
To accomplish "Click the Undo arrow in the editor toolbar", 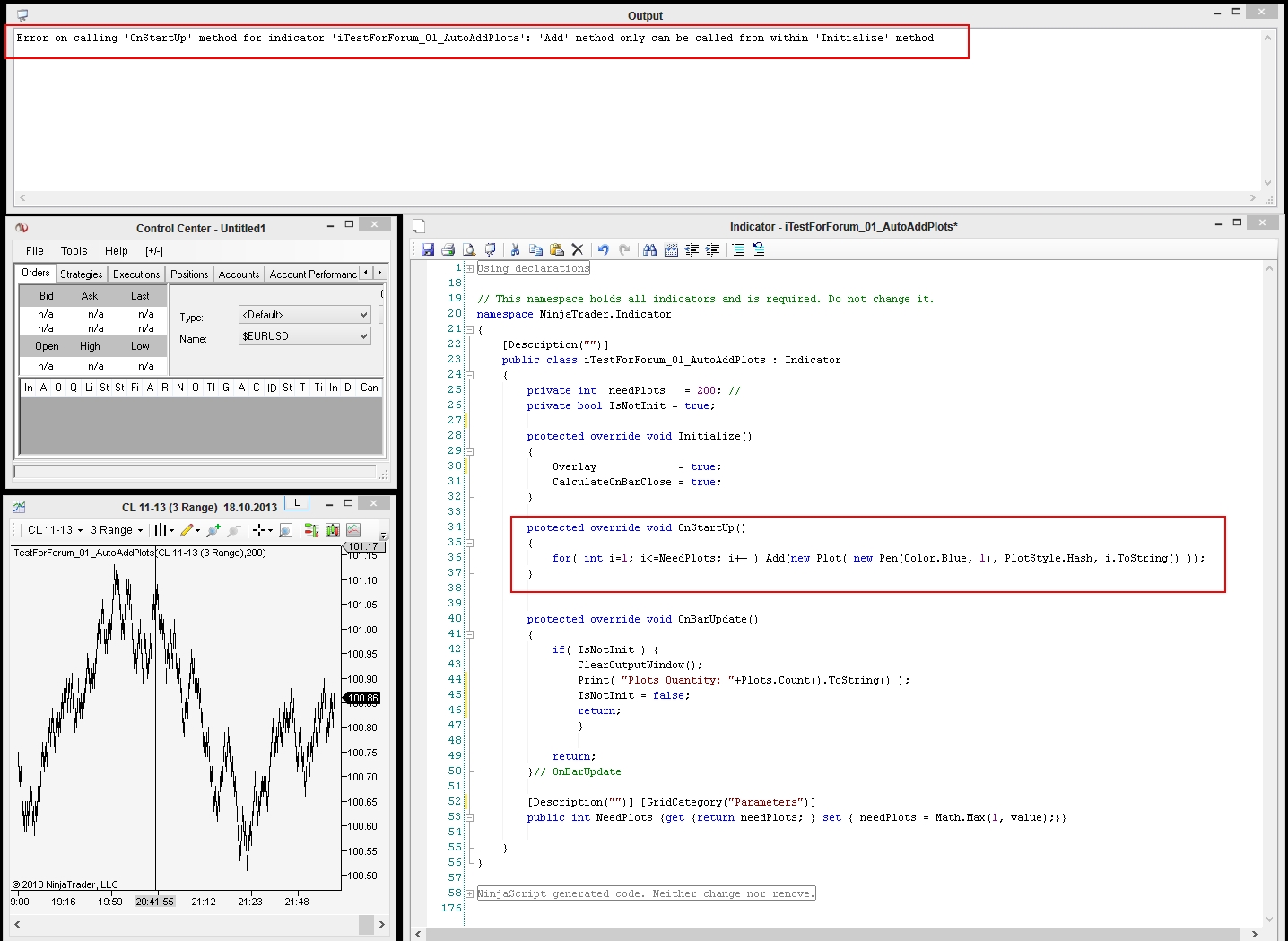I will coord(603,250).
